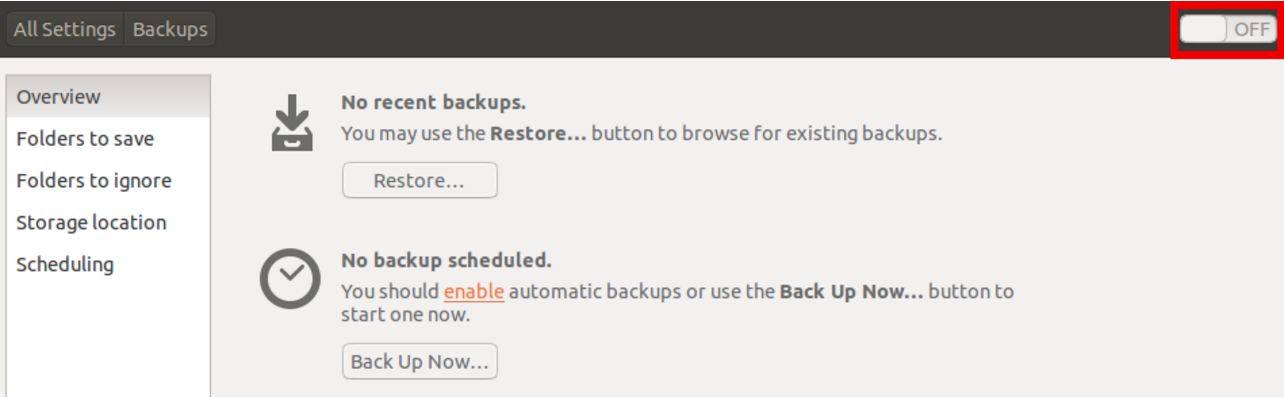Image resolution: width=1284 pixels, height=398 pixels.
Task: Click the No backup scheduled heading
Action: (446, 261)
